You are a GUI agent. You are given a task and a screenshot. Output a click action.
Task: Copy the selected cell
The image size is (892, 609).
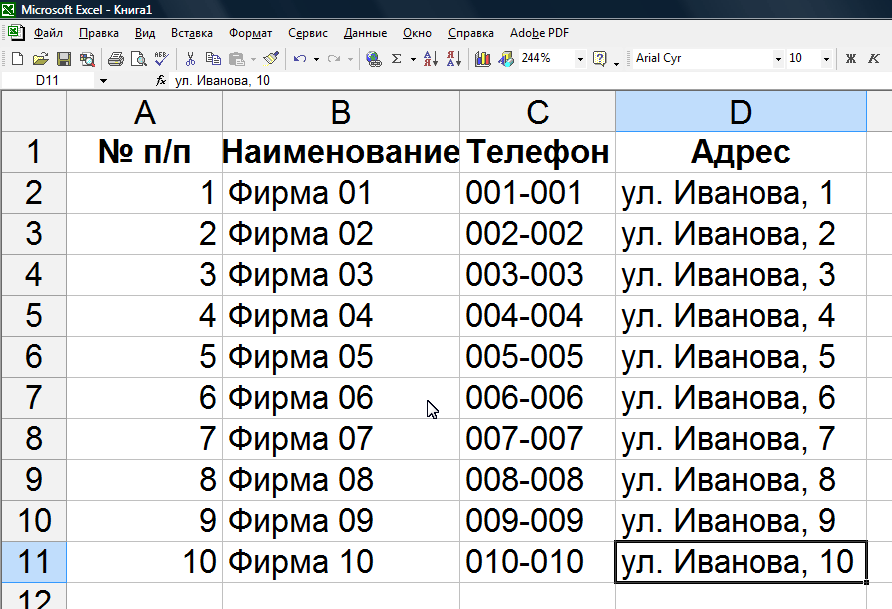tap(213, 59)
